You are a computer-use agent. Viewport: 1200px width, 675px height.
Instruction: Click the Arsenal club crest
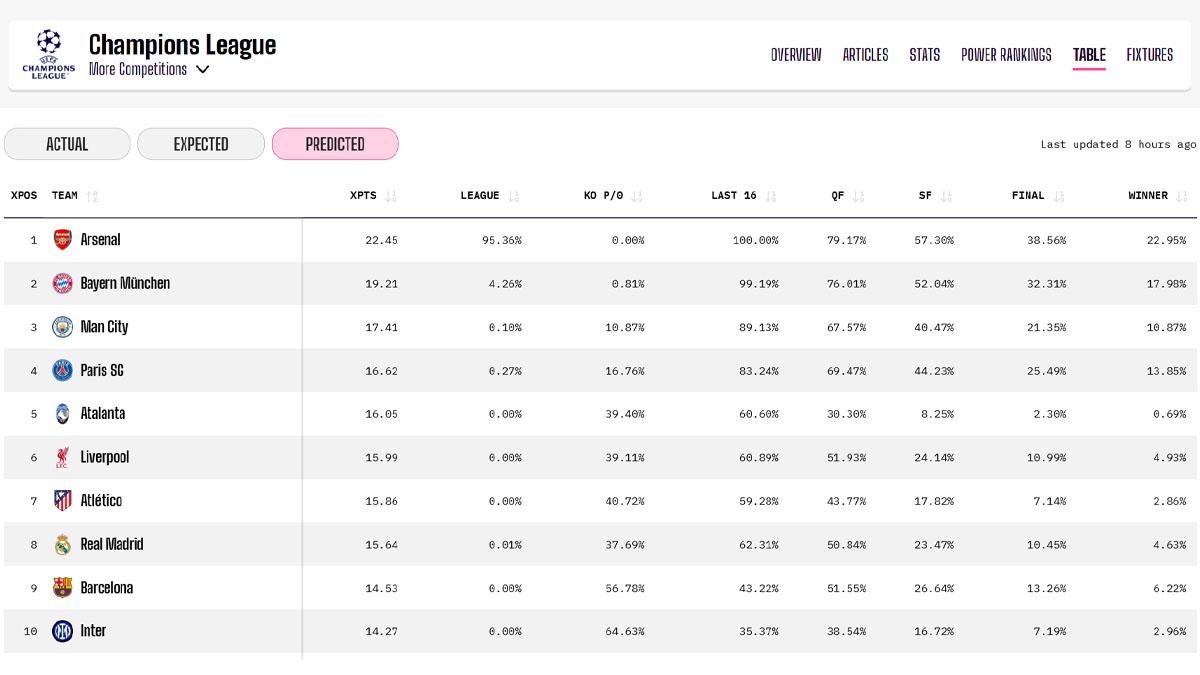coord(63,240)
